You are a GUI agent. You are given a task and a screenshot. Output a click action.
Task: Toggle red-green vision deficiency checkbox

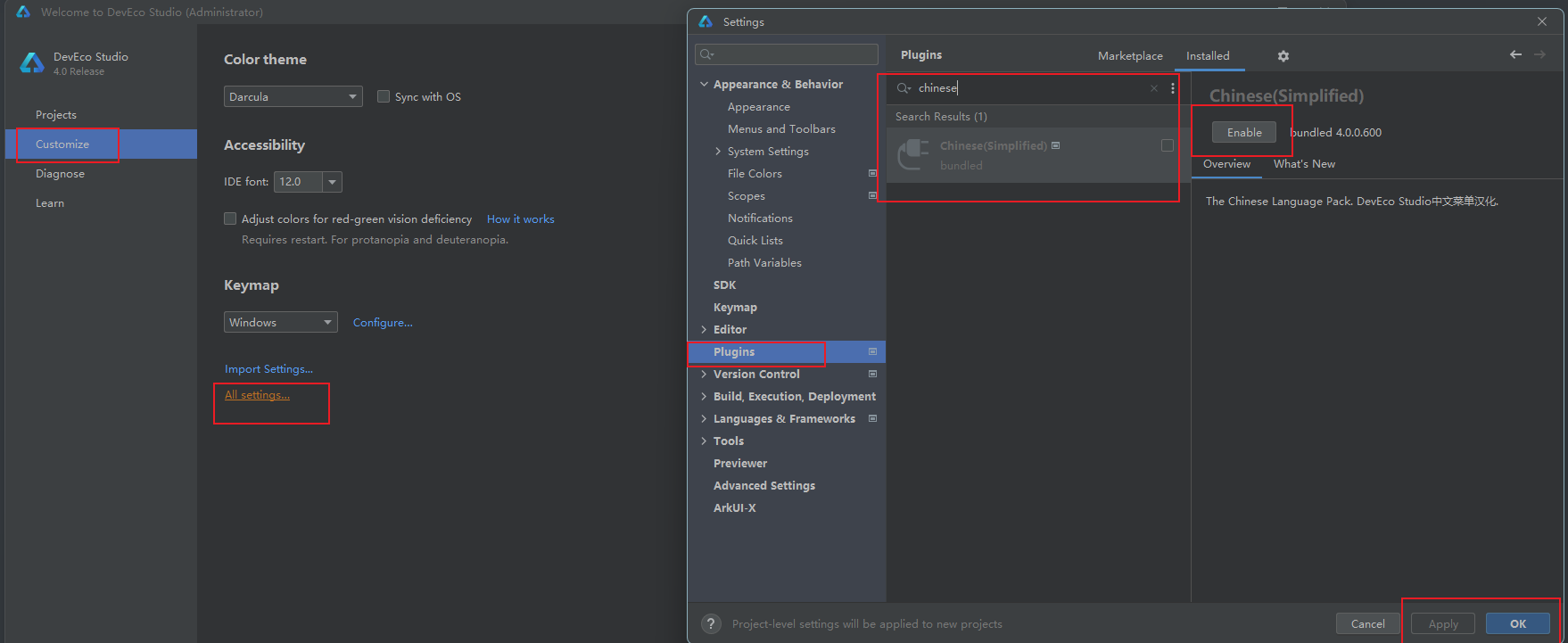pos(230,218)
